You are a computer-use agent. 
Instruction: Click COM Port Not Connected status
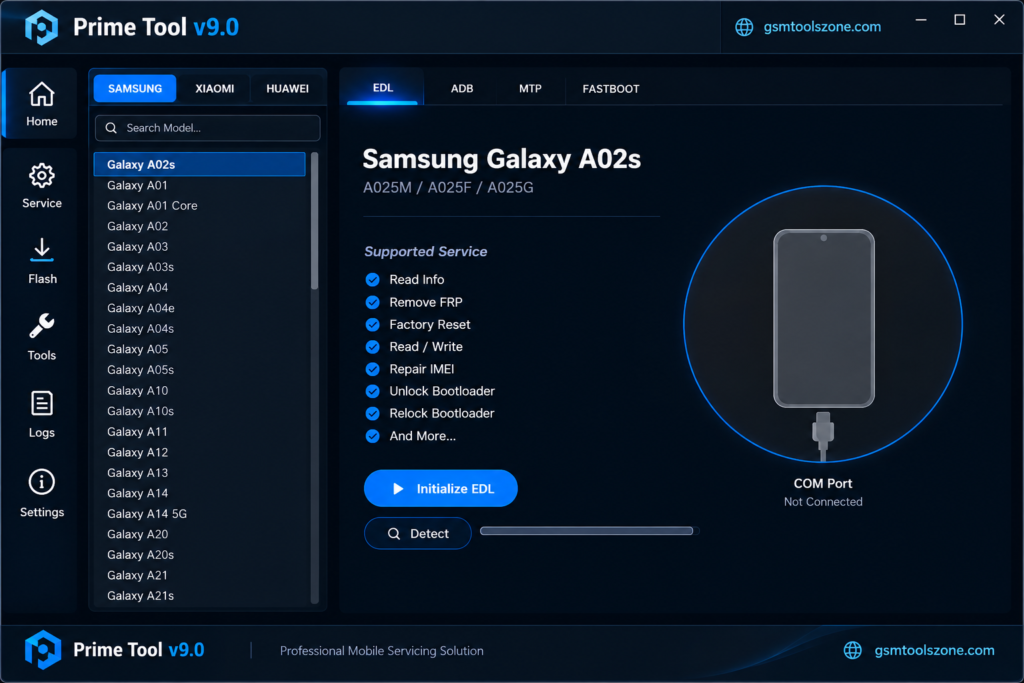823,492
